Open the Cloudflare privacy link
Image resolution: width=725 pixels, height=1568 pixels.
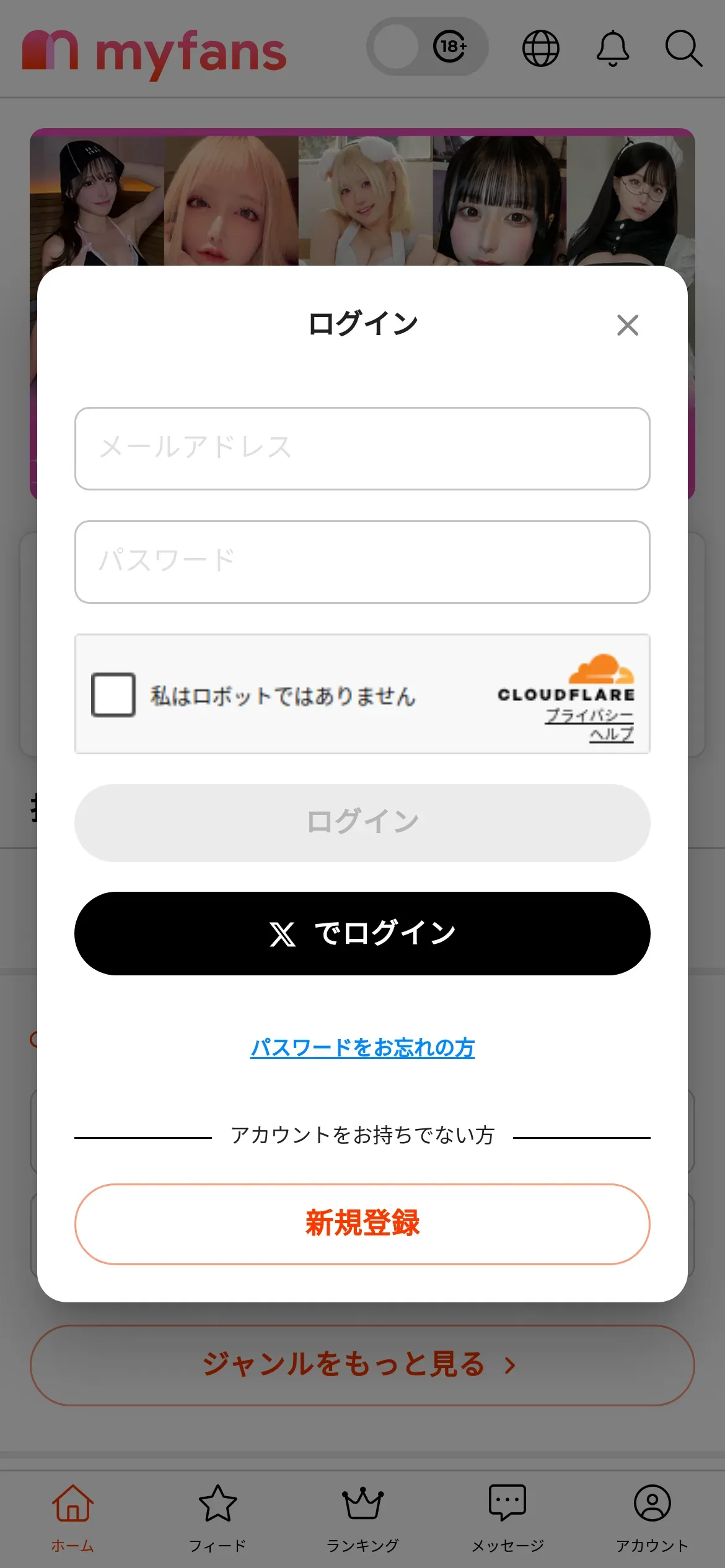click(589, 716)
